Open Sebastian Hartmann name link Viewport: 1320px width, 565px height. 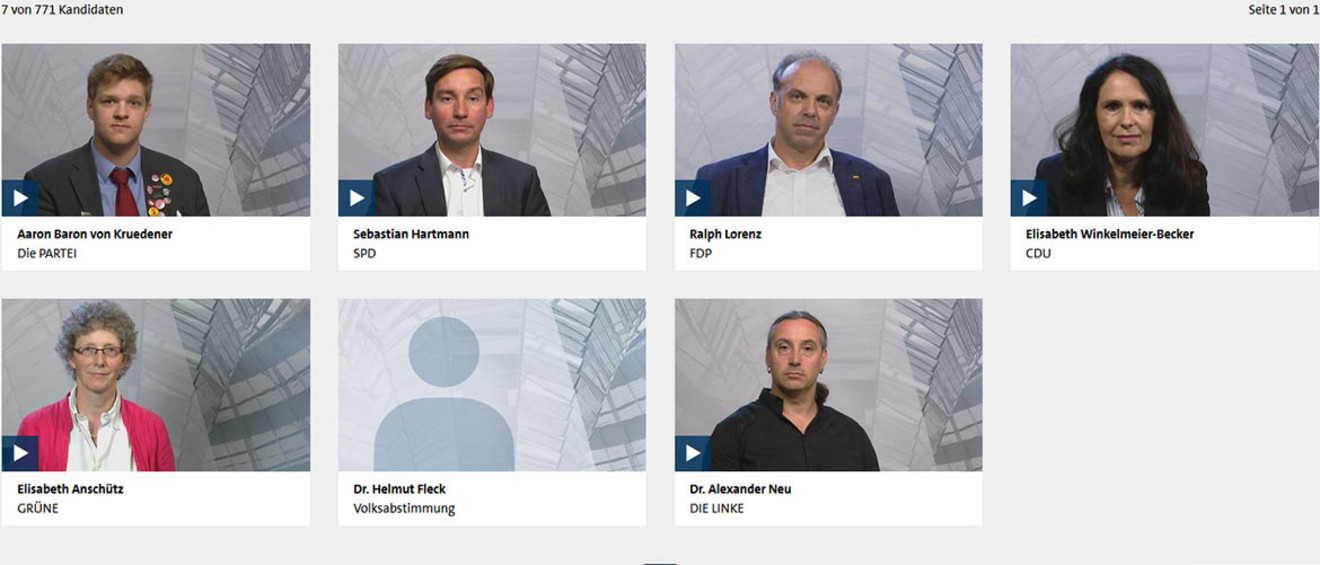point(411,234)
